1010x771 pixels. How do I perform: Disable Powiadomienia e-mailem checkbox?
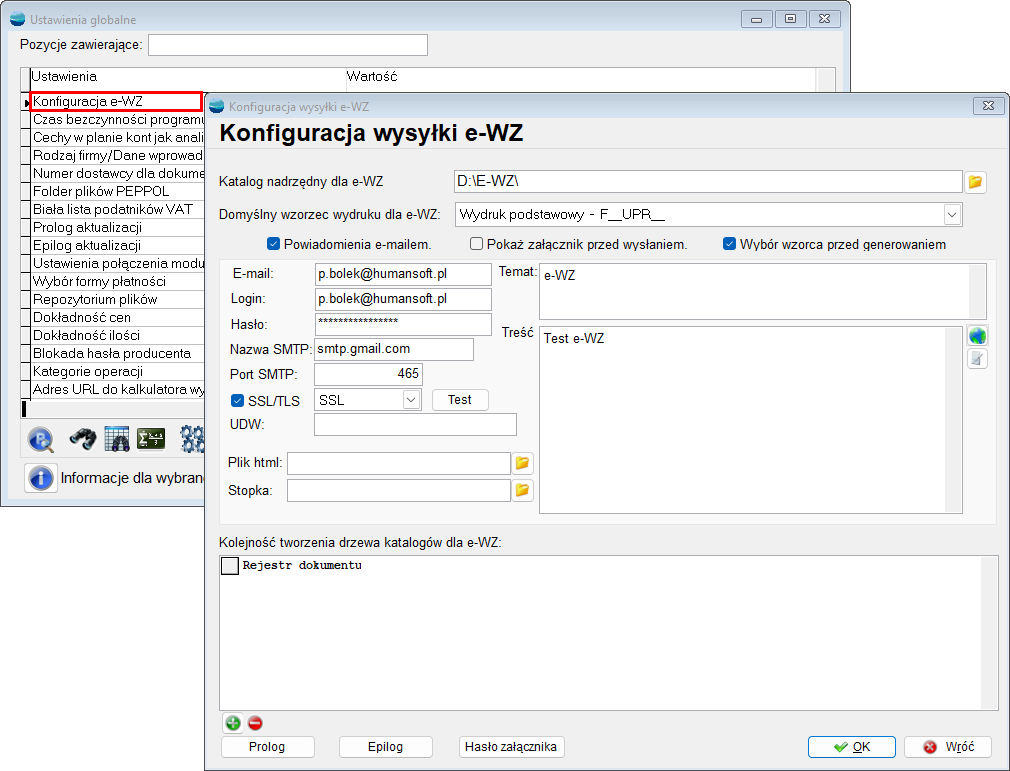click(273, 244)
